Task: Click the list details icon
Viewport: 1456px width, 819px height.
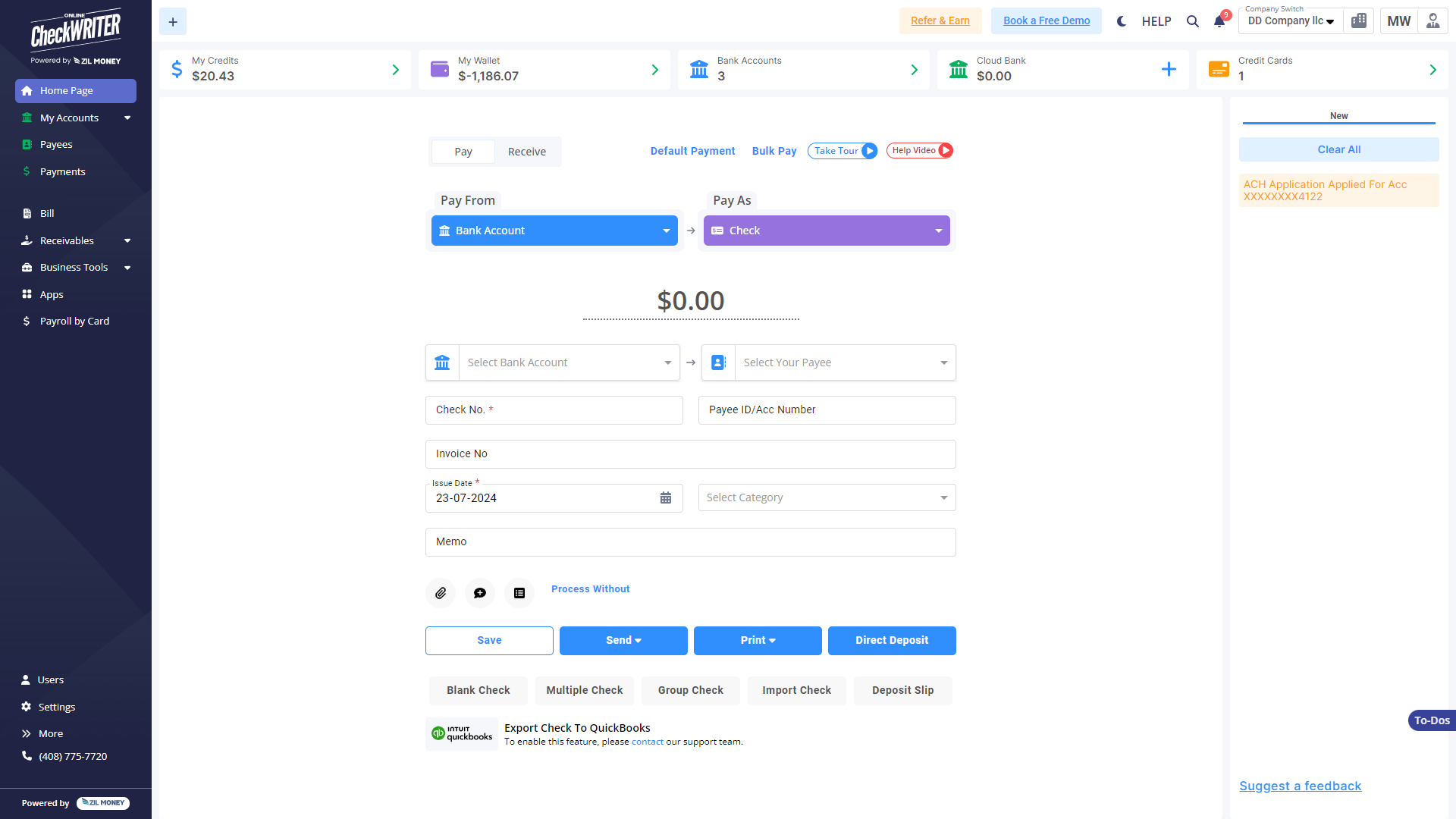Action: tap(519, 593)
